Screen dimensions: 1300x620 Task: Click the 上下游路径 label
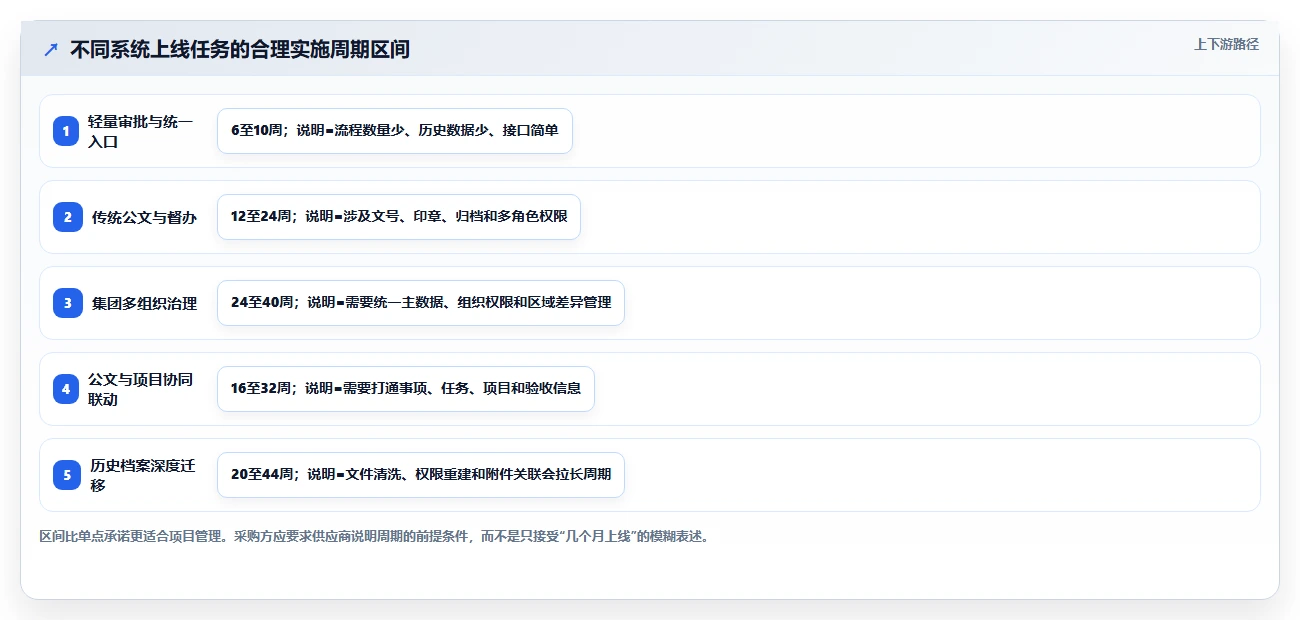[1226, 44]
